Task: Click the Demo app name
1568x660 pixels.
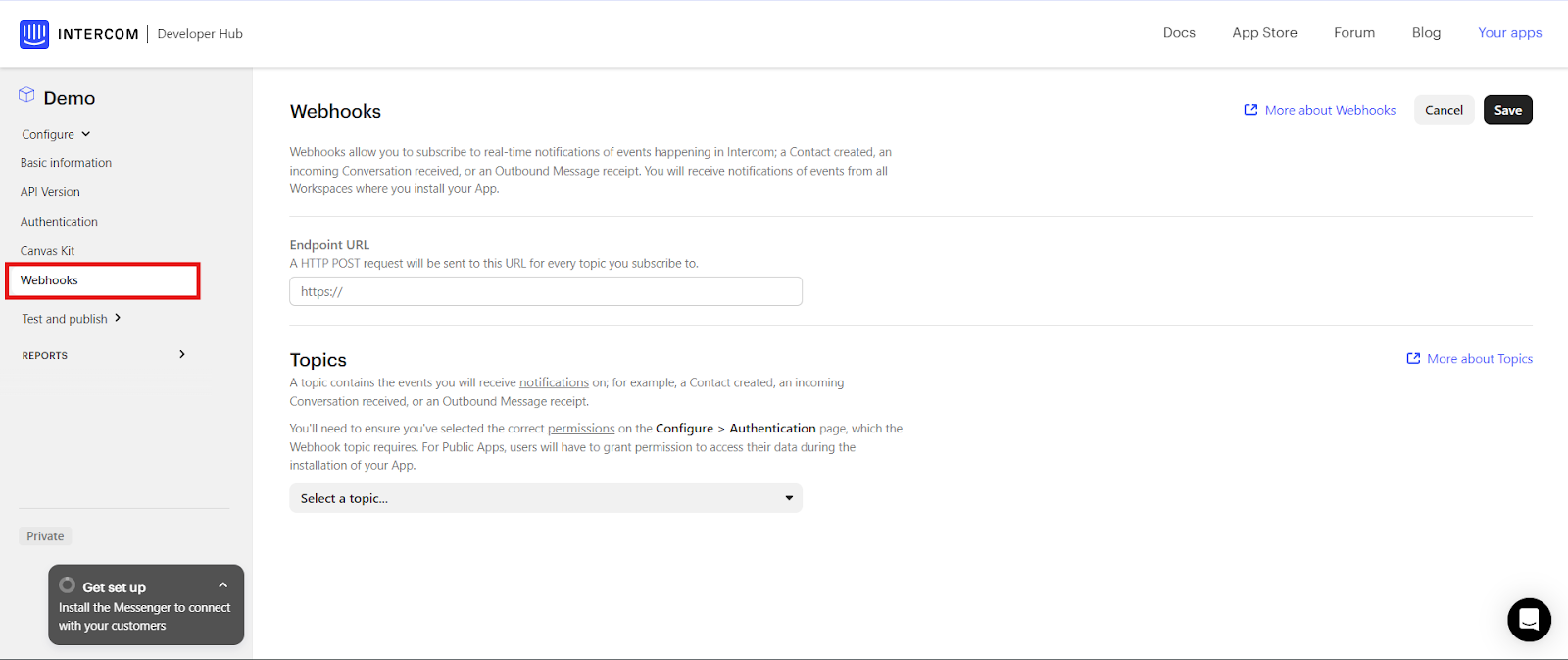Action: click(x=70, y=98)
